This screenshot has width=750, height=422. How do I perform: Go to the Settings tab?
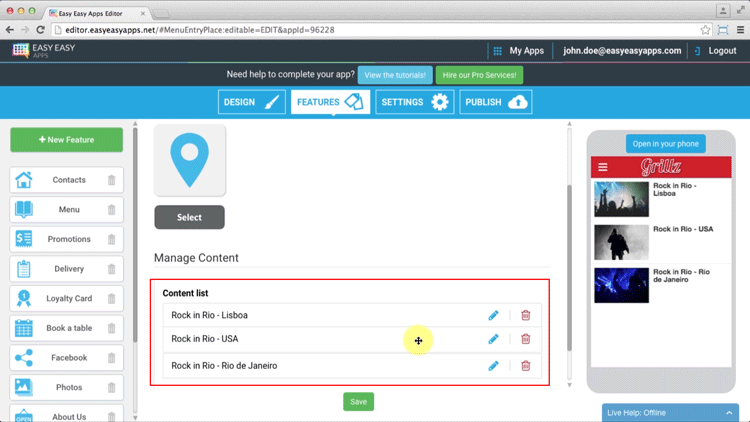point(414,102)
